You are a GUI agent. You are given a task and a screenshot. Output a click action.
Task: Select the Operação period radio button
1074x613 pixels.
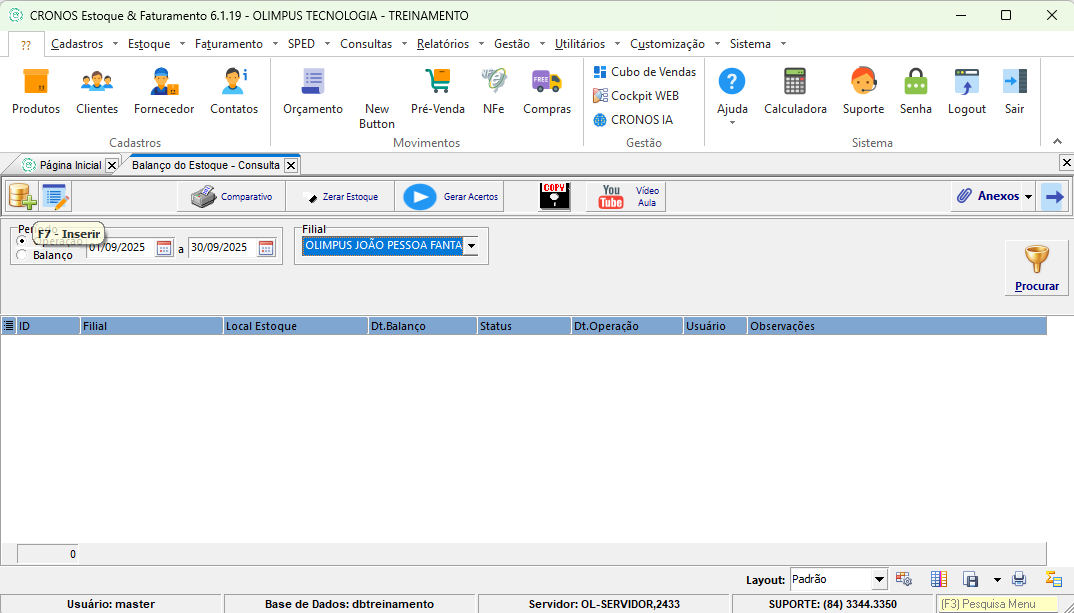[23, 240]
